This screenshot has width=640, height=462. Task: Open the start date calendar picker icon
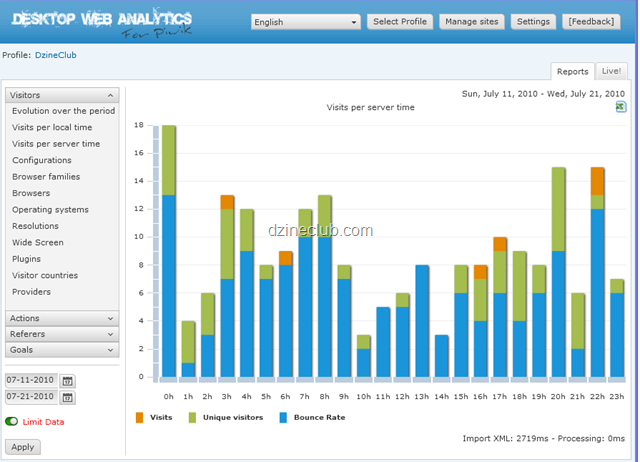pos(67,381)
